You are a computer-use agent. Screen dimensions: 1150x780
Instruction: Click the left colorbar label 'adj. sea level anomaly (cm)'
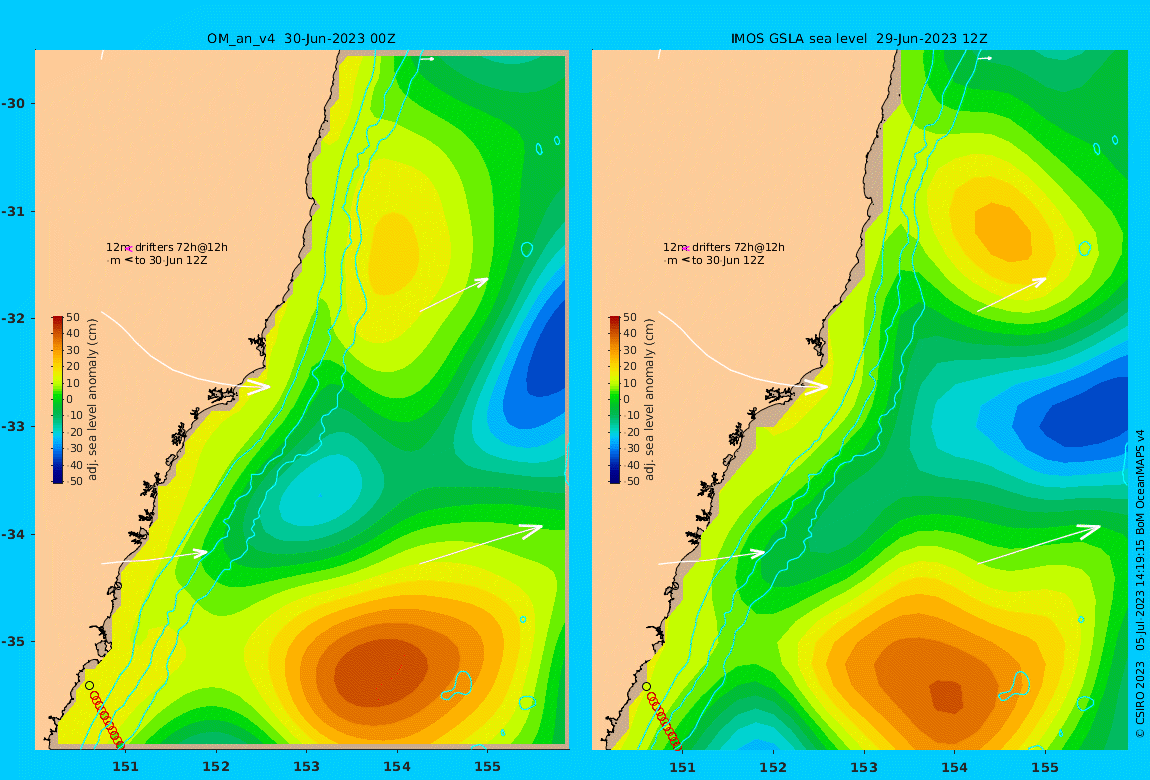pyautogui.click(x=92, y=400)
